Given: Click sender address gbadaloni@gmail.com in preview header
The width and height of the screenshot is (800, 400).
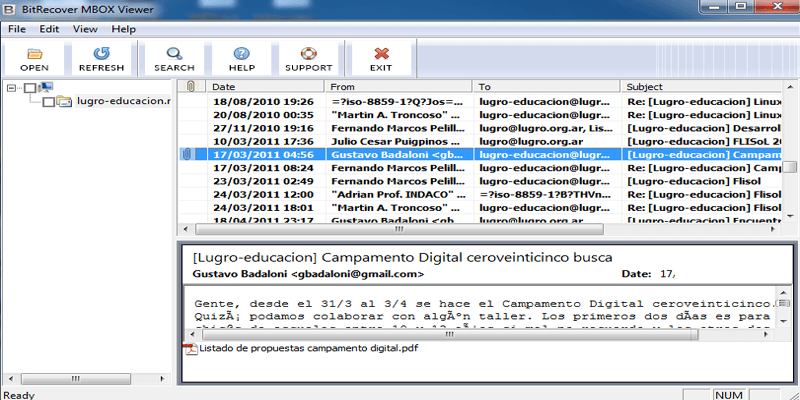Looking at the screenshot, I should point(357,274).
